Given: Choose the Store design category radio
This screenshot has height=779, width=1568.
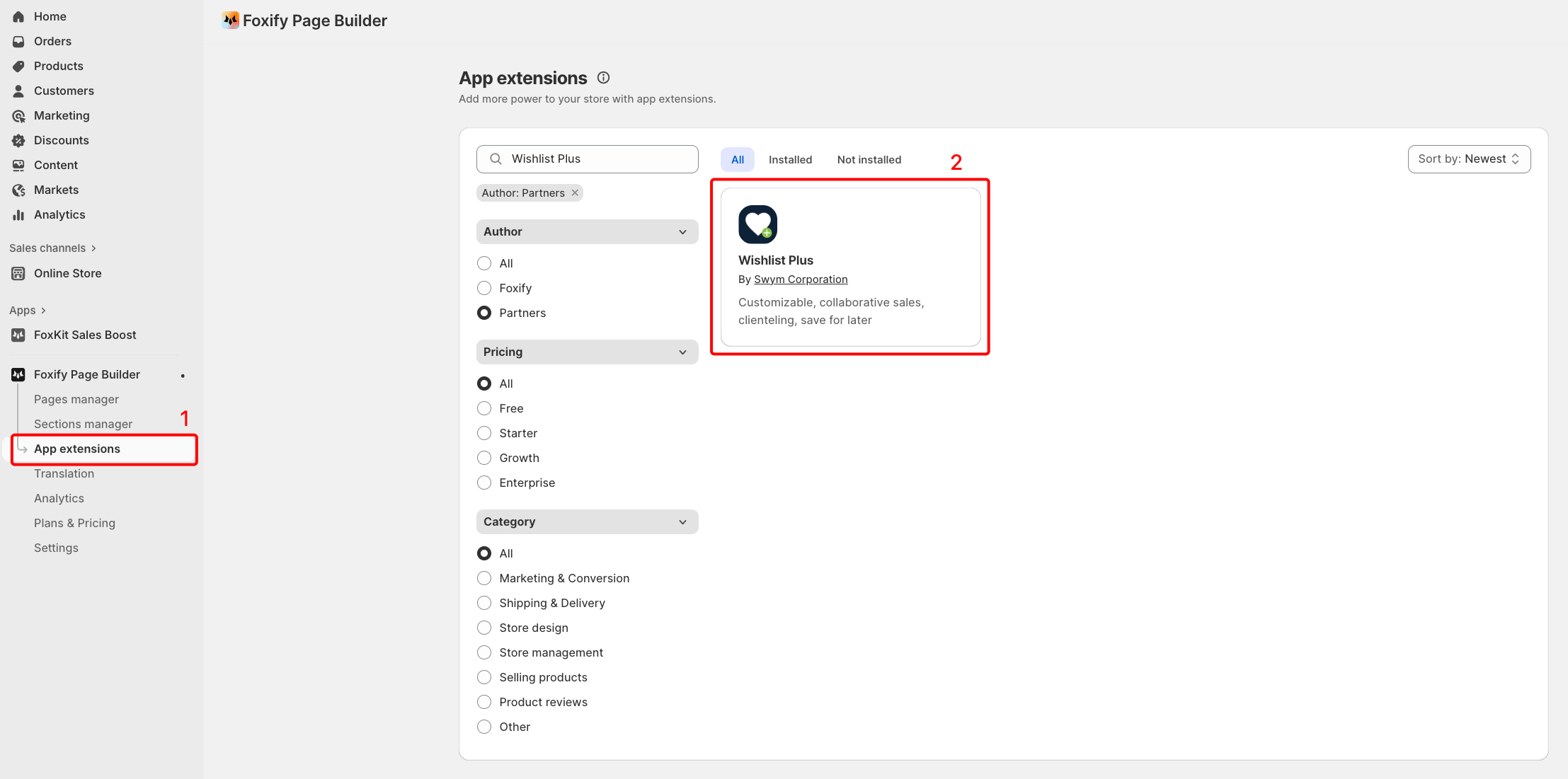Looking at the screenshot, I should pos(484,628).
